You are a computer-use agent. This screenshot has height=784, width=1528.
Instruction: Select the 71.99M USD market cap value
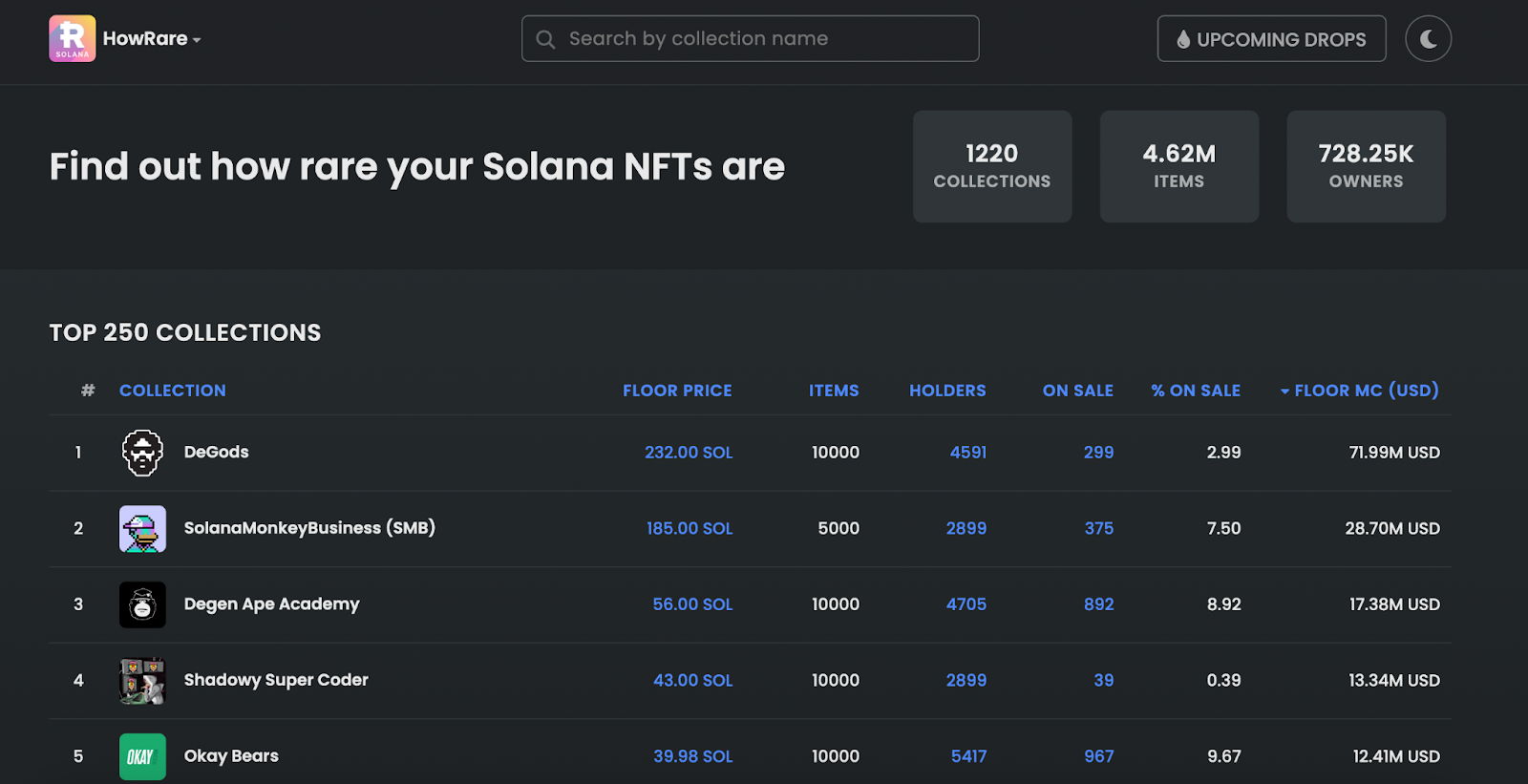click(x=1394, y=453)
